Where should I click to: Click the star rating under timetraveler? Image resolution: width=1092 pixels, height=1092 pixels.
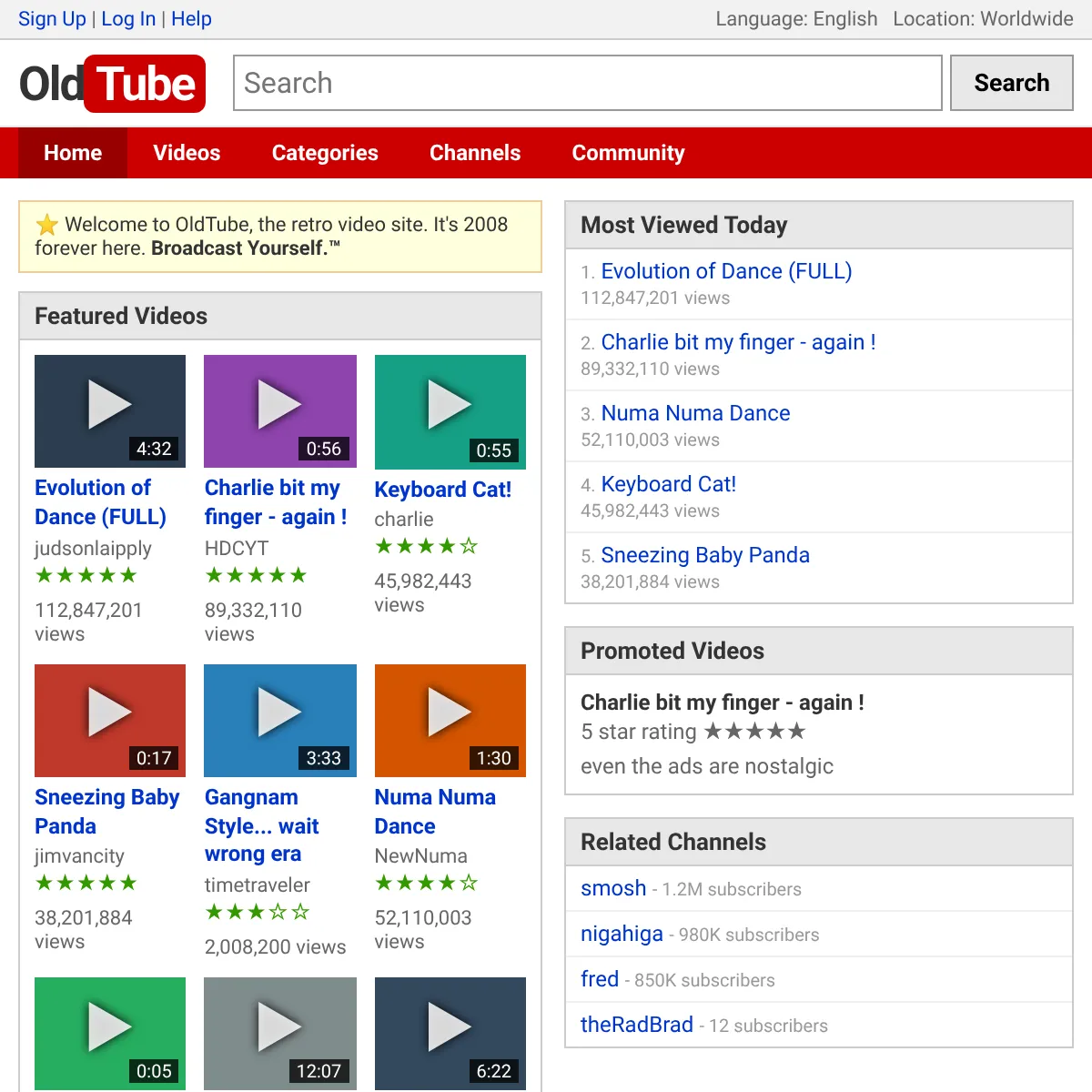pyautogui.click(x=257, y=912)
